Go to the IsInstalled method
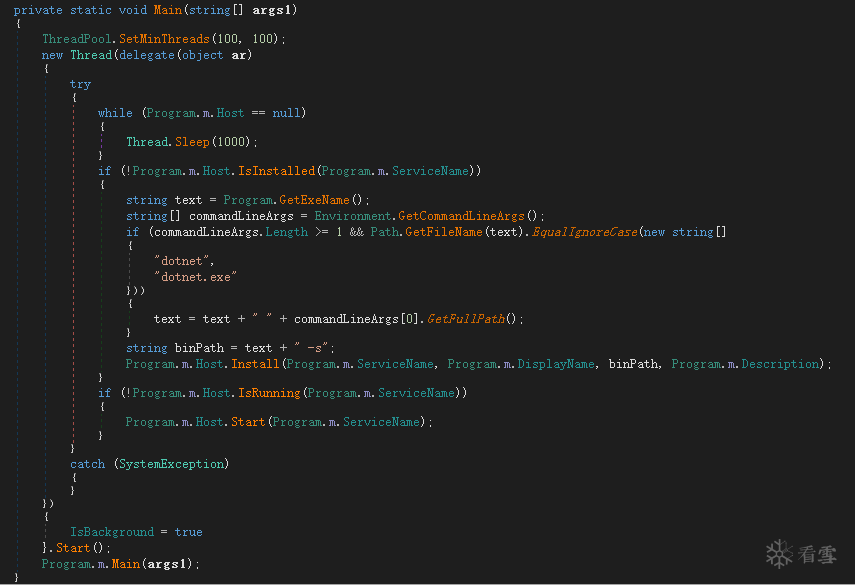Image resolution: width=855 pixels, height=585 pixels. point(276,171)
